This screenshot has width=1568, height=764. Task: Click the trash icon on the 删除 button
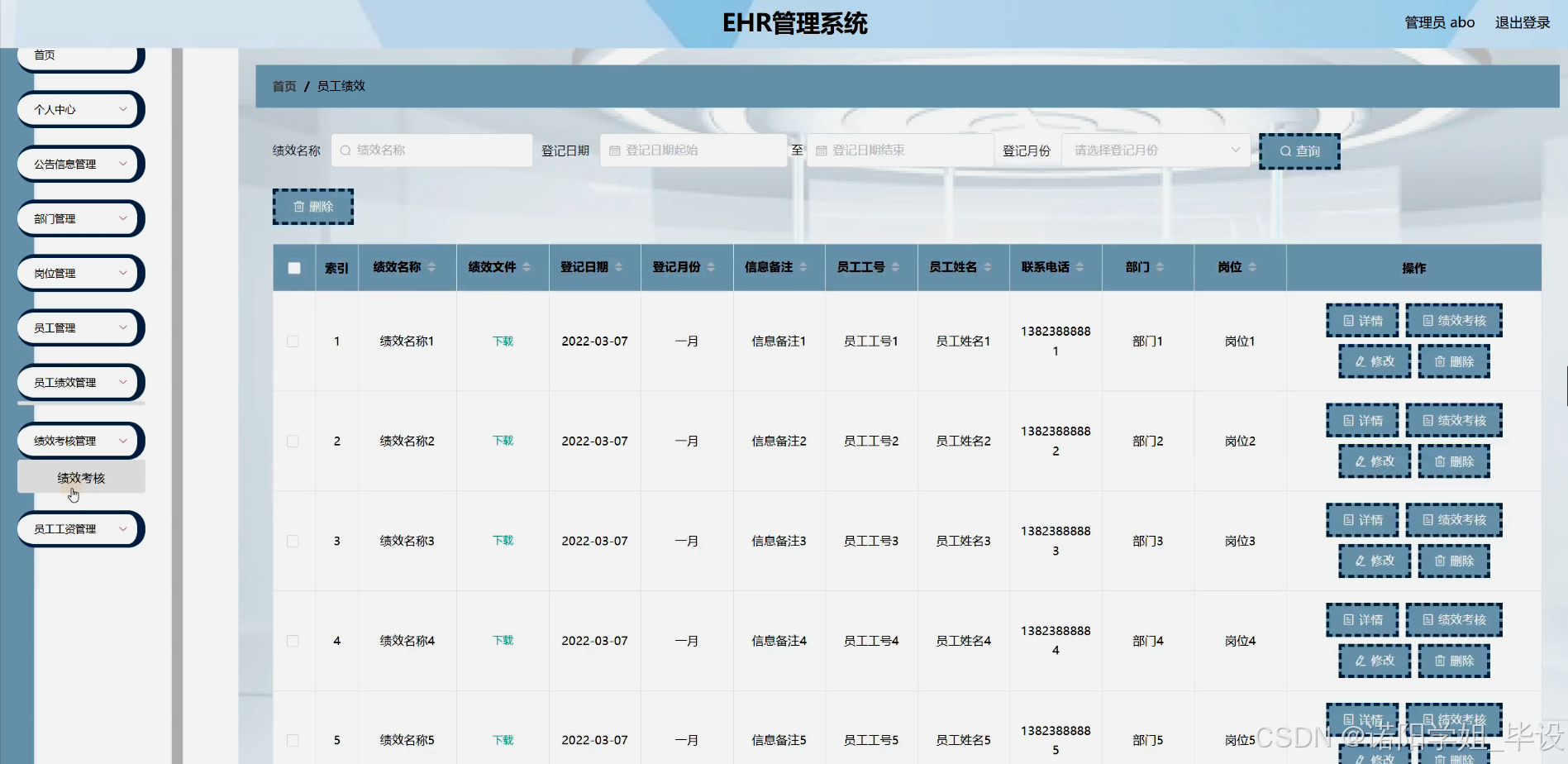pyautogui.click(x=299, y=207)
